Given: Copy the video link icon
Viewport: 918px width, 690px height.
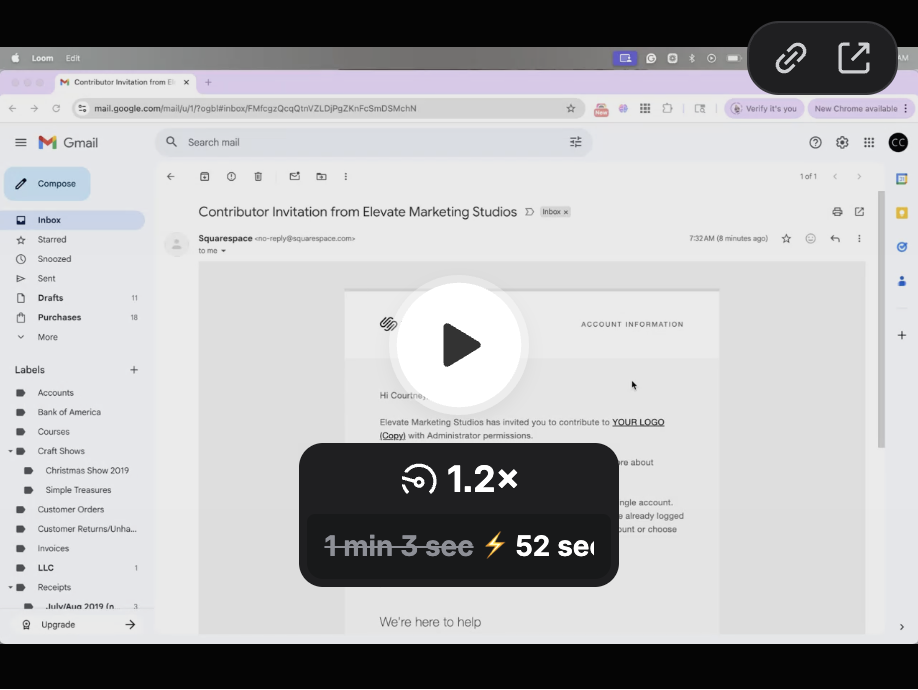Looking at the screenshot, I should click(790, 57).
